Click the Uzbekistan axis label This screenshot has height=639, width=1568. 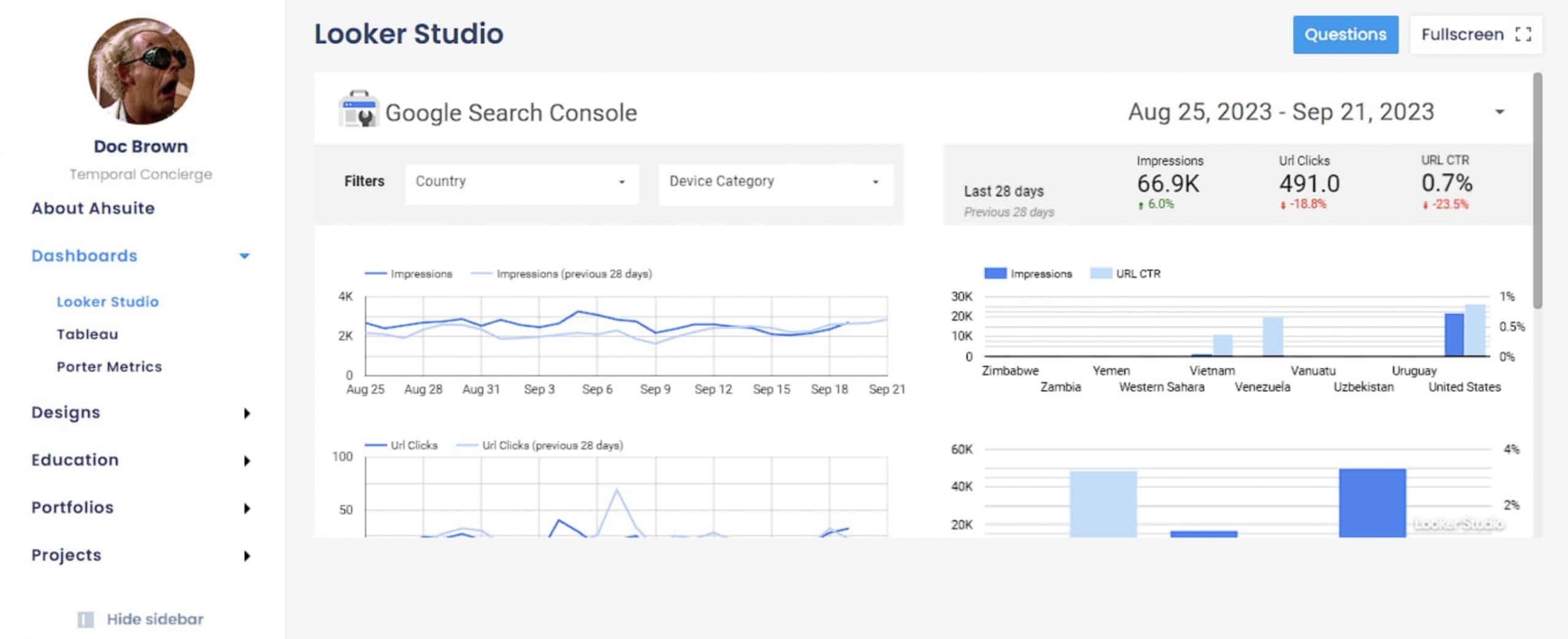point(1363,387)
